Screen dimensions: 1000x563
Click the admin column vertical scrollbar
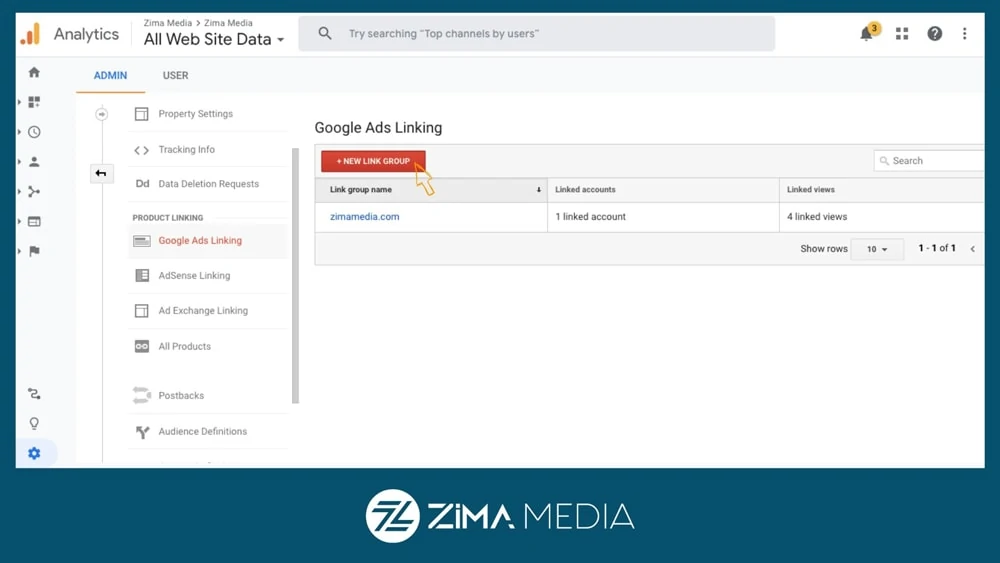coord(295,275)
